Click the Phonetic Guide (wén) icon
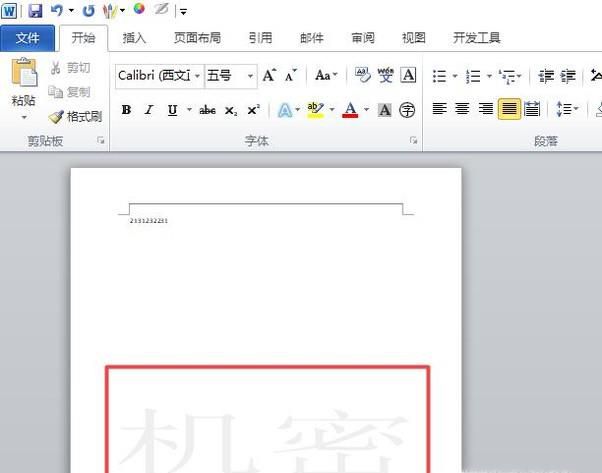The image size is (602, 473). pos(385,75)
